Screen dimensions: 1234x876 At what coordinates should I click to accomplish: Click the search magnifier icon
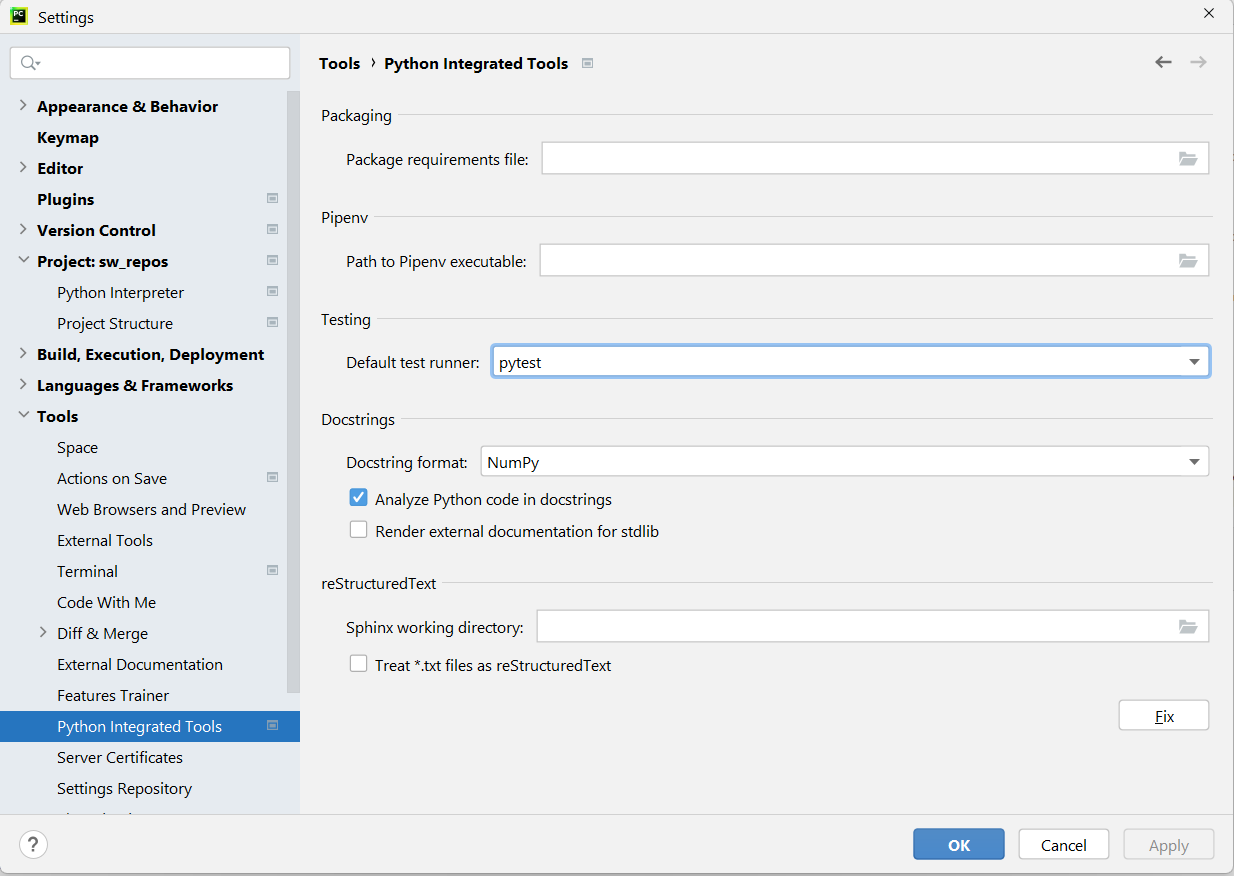click(29, 63)
